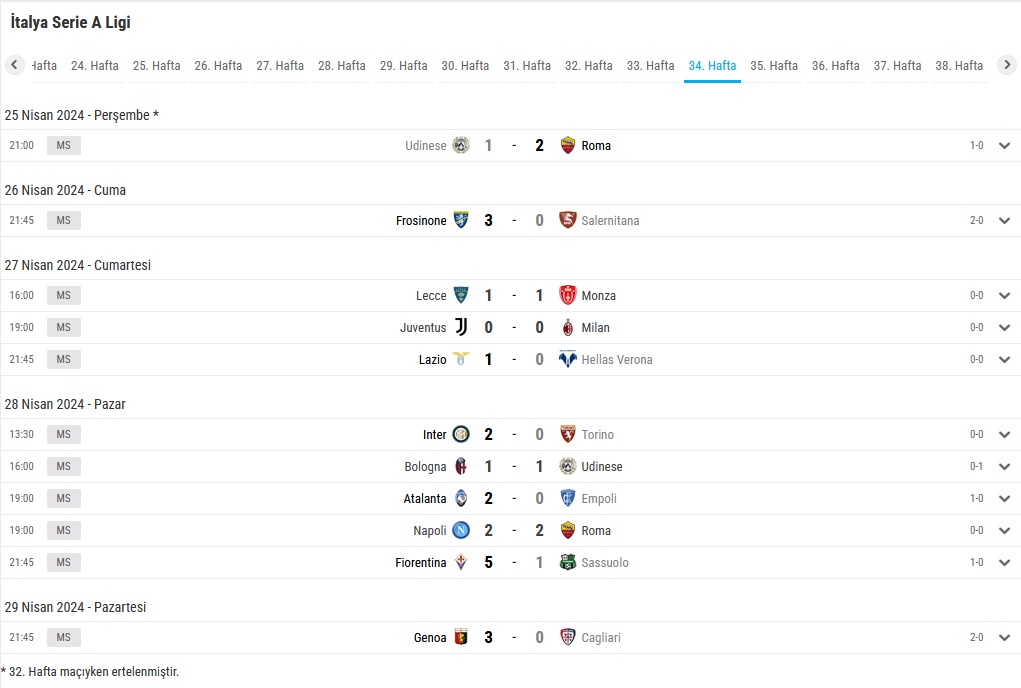Screen dimensions: 1021x688
Task: Click the Genoa club emblem
Action: 461,637
